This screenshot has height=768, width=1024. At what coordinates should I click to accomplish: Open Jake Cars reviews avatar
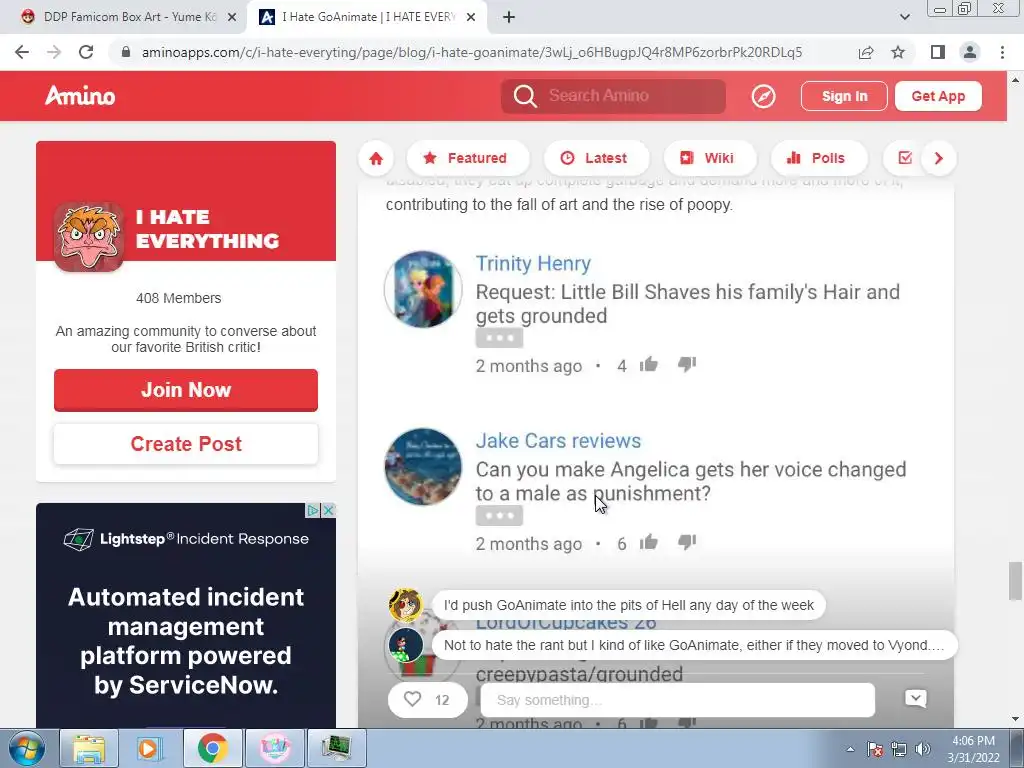point(423,467)
